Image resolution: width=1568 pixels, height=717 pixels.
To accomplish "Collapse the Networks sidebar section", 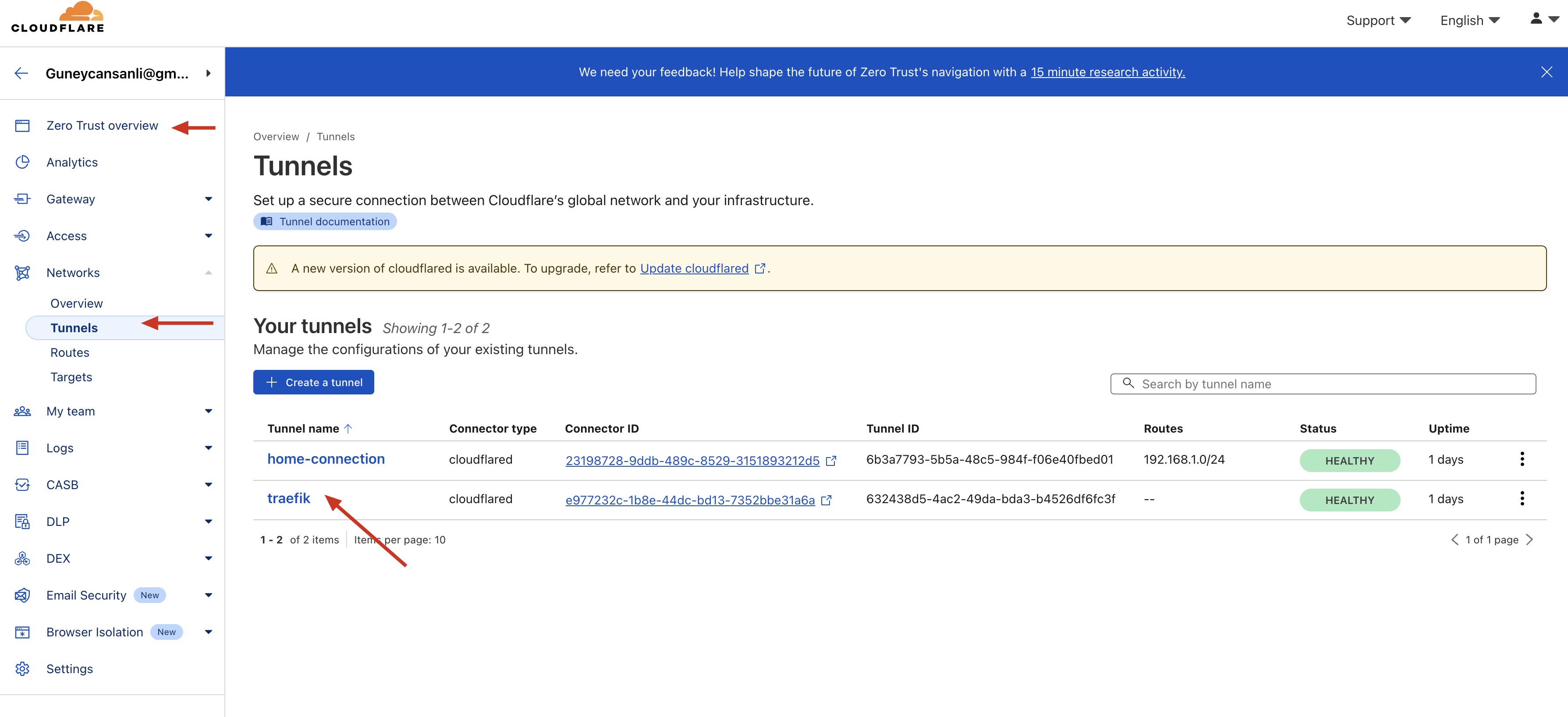I will pyautogui.click(x=208, y=273).
